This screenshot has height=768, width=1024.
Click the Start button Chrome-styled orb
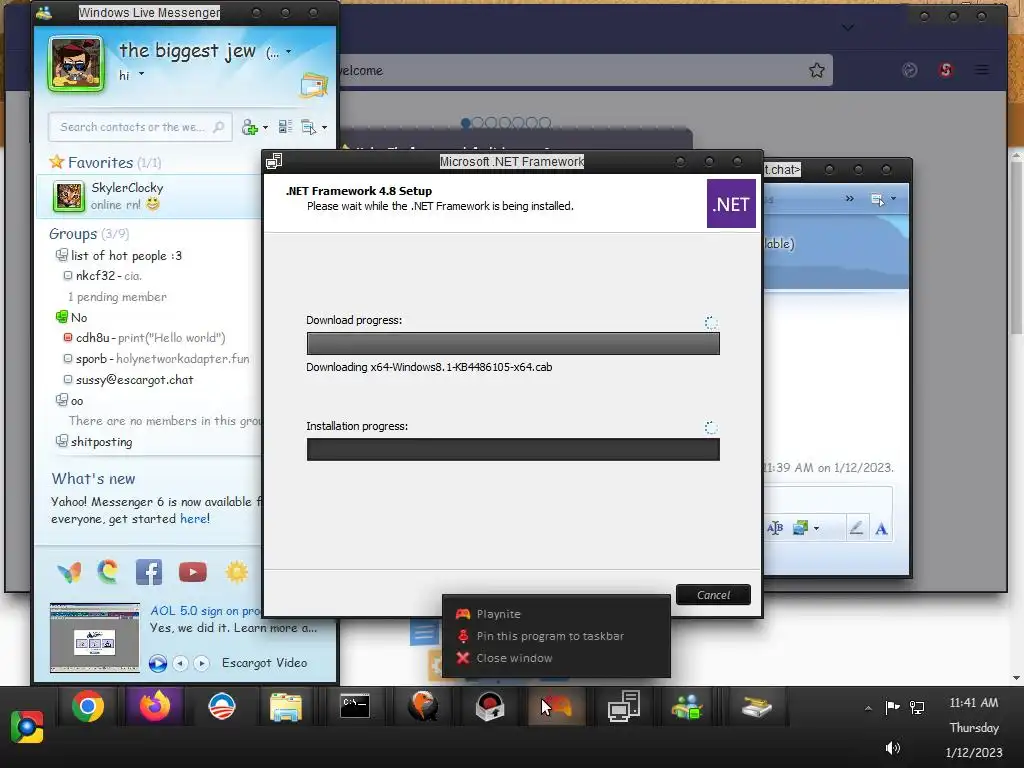click(27, 727)
